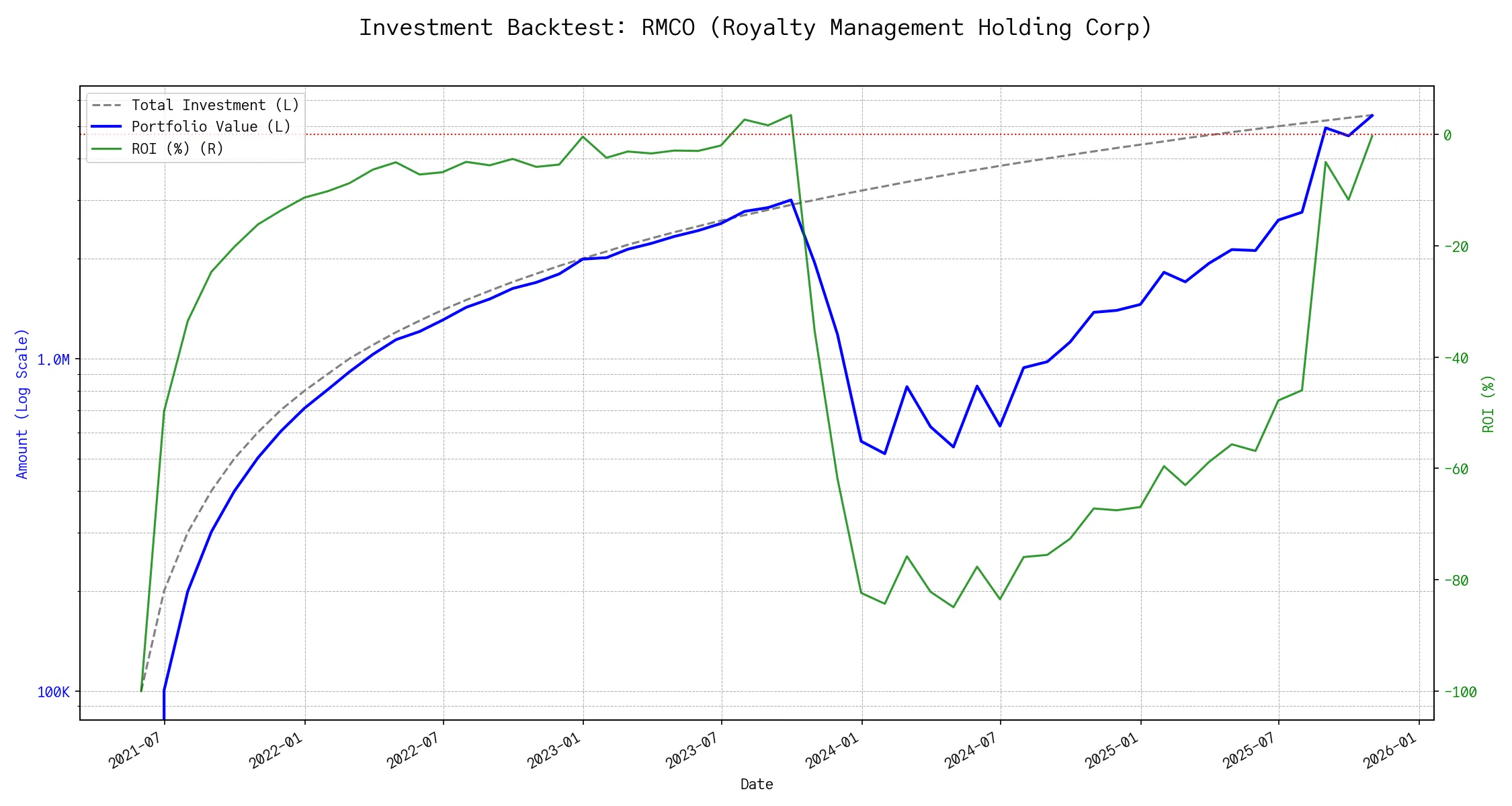Click the Amount (Log Scale) axis title
1512x806 pixels.
click(x=22, y=403)
